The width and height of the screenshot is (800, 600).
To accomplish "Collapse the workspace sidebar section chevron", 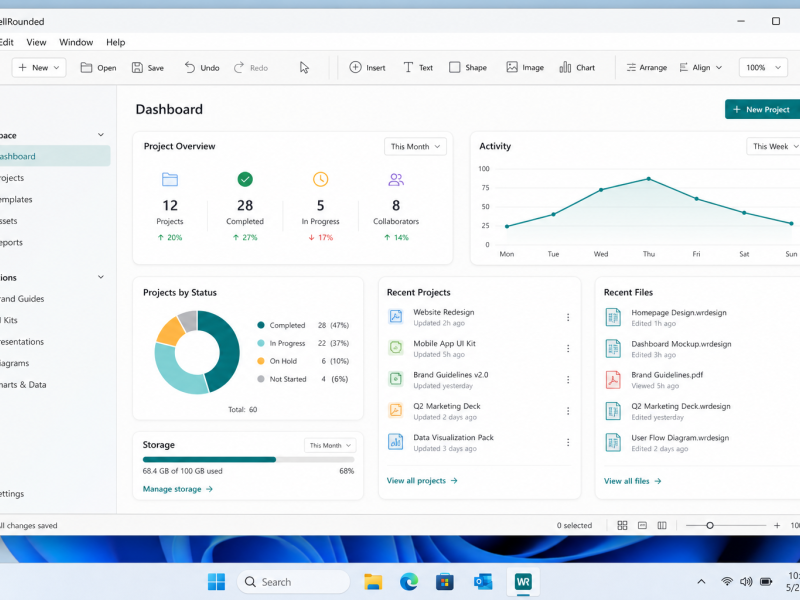I will [x=101, y=135].
